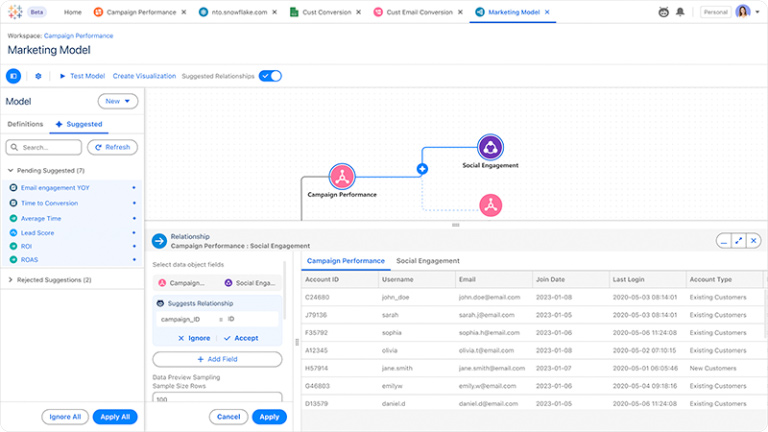Click cell john.doe@email.com
The image size is (768, 432).
[489, 297]
